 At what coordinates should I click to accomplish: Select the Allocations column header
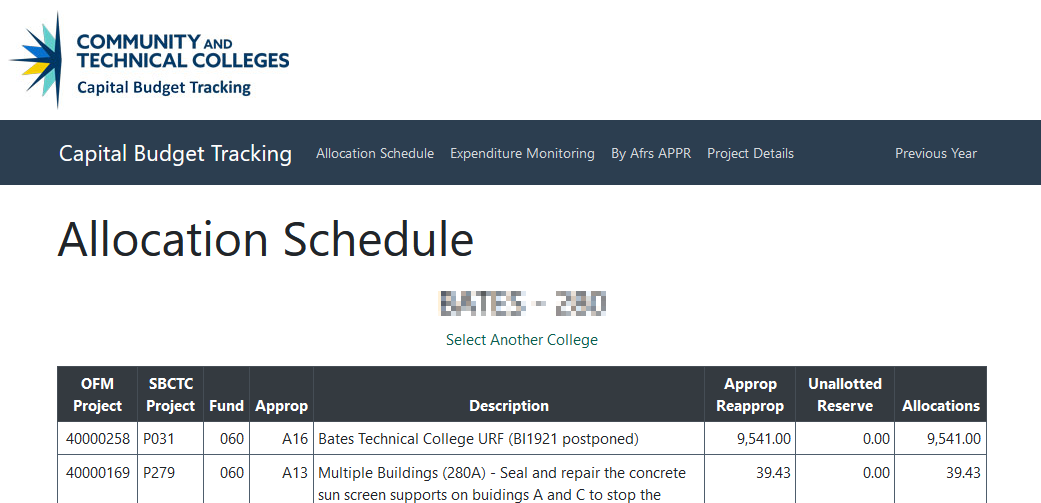tap(940, 406)
